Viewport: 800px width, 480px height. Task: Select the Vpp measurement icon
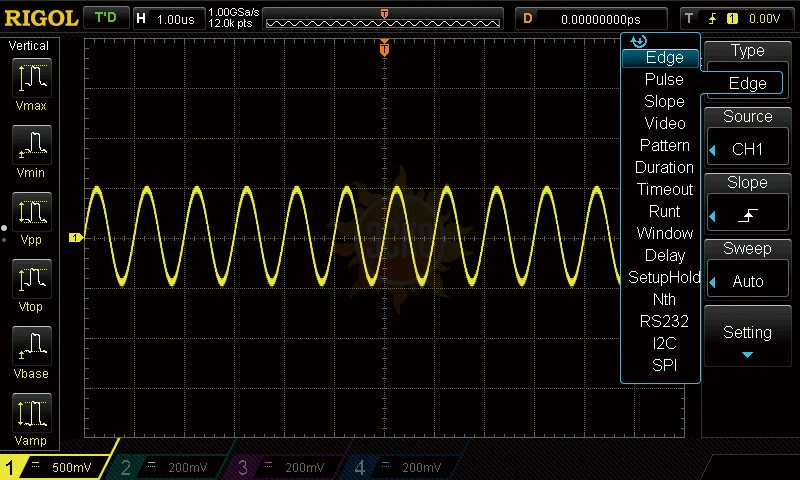[32, 212]
